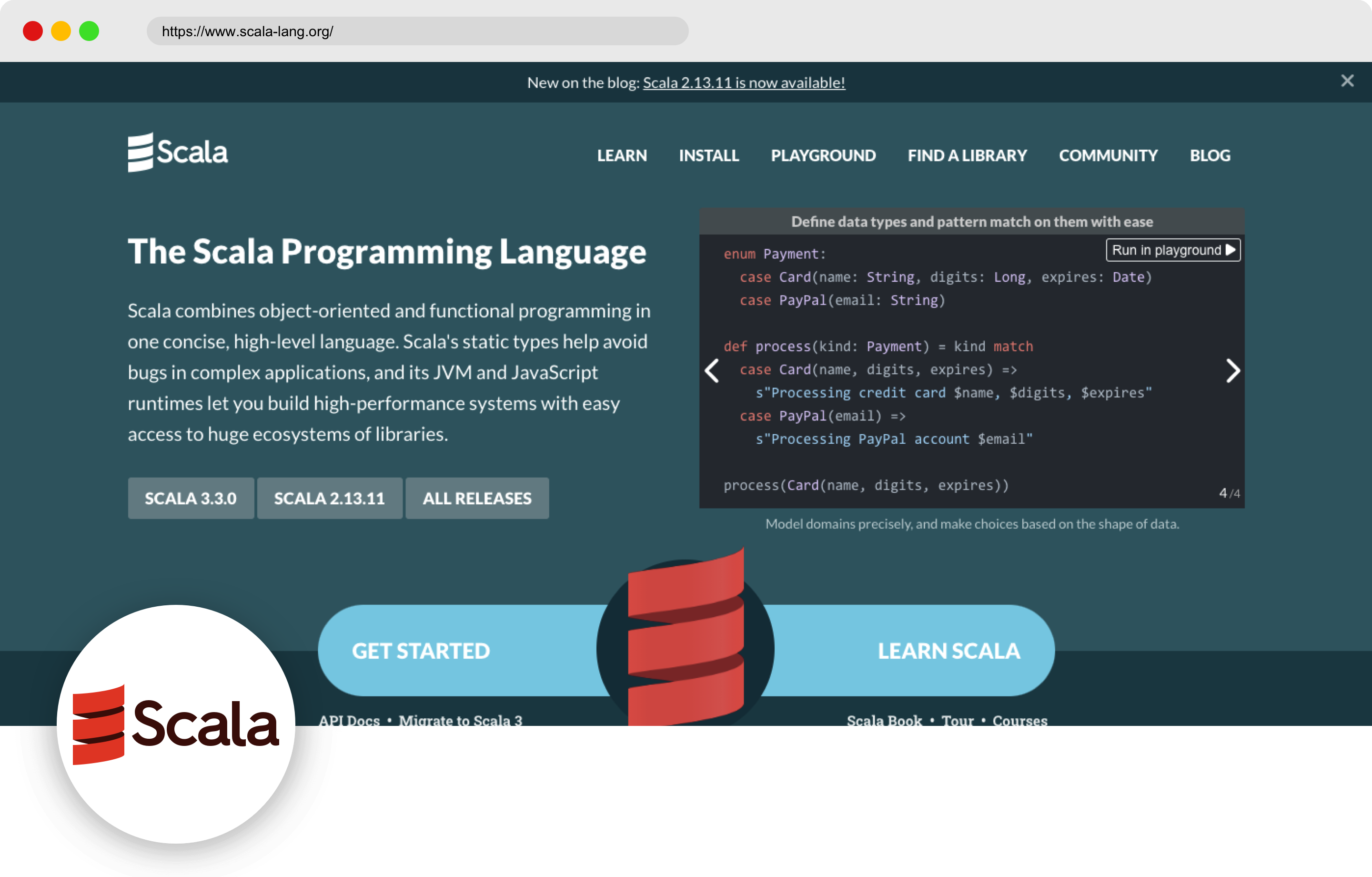Click the GET STARTED button
This screenshot has height=877, width=1372.
[421, 651]
